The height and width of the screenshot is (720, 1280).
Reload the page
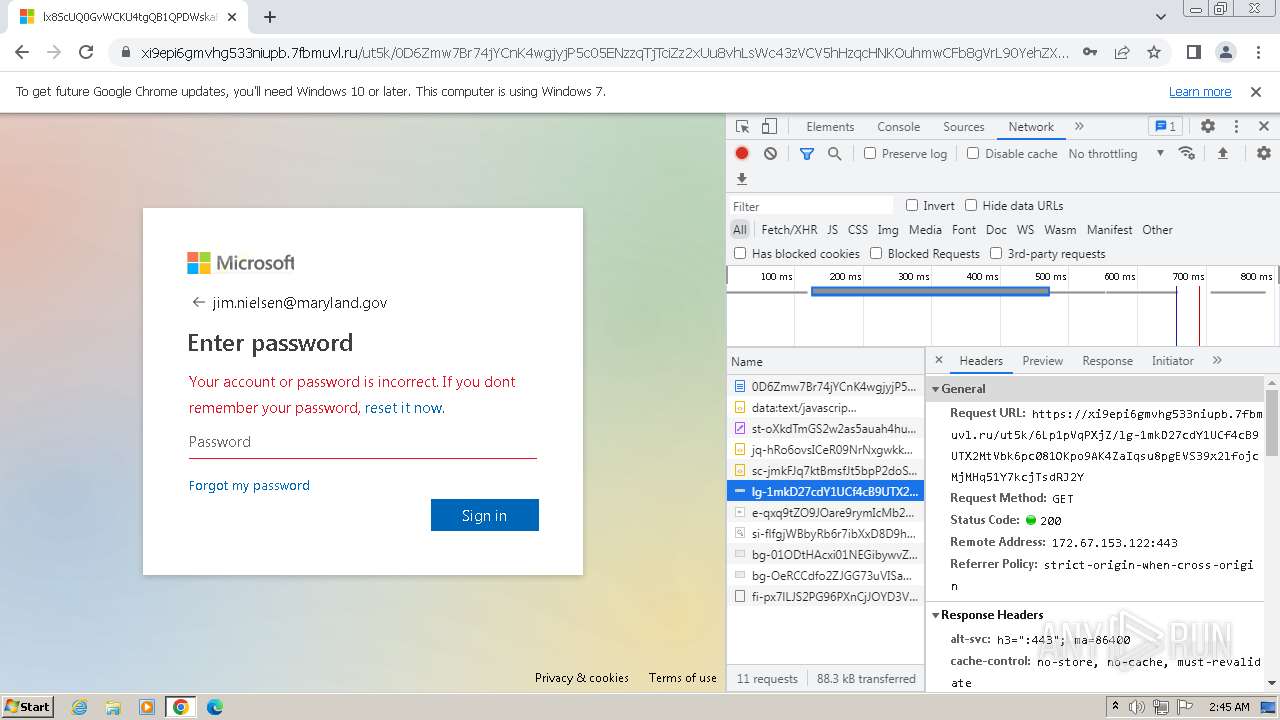pyautogui.click(x=86, y=52)
